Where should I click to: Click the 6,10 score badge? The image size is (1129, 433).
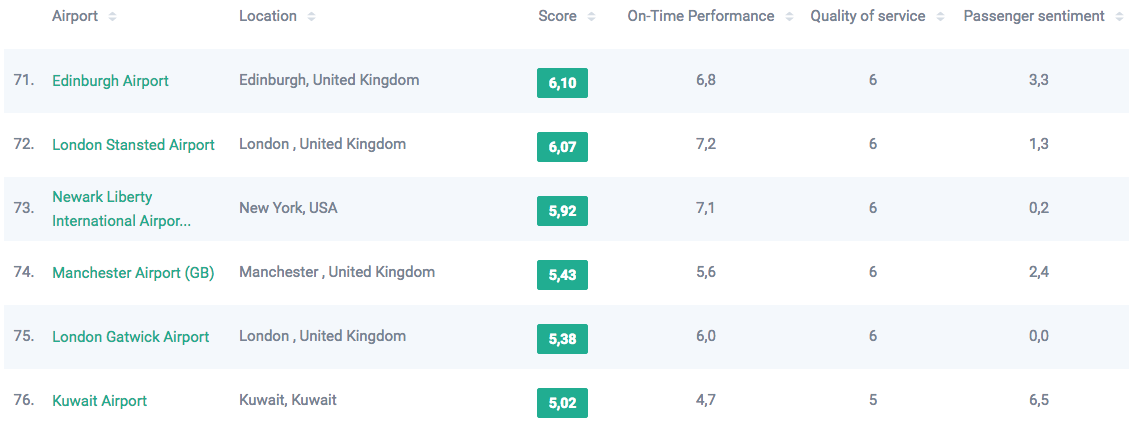(562, 83)
